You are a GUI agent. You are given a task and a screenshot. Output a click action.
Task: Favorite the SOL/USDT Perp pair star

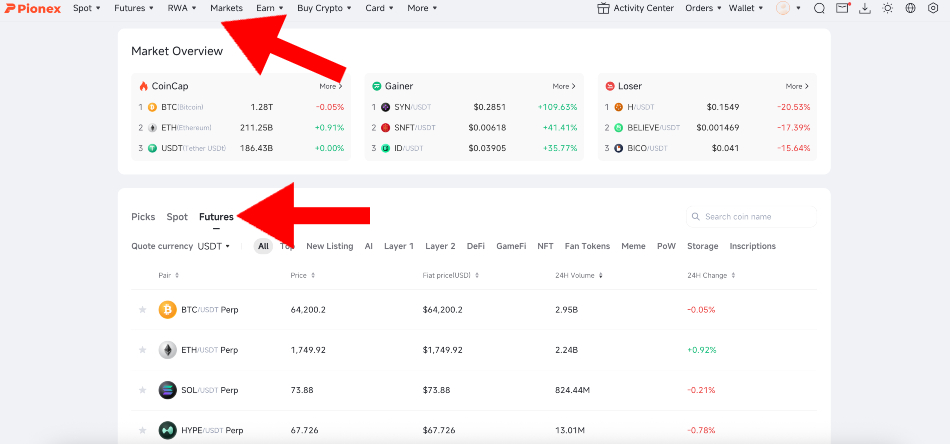[x=142, y=390]
